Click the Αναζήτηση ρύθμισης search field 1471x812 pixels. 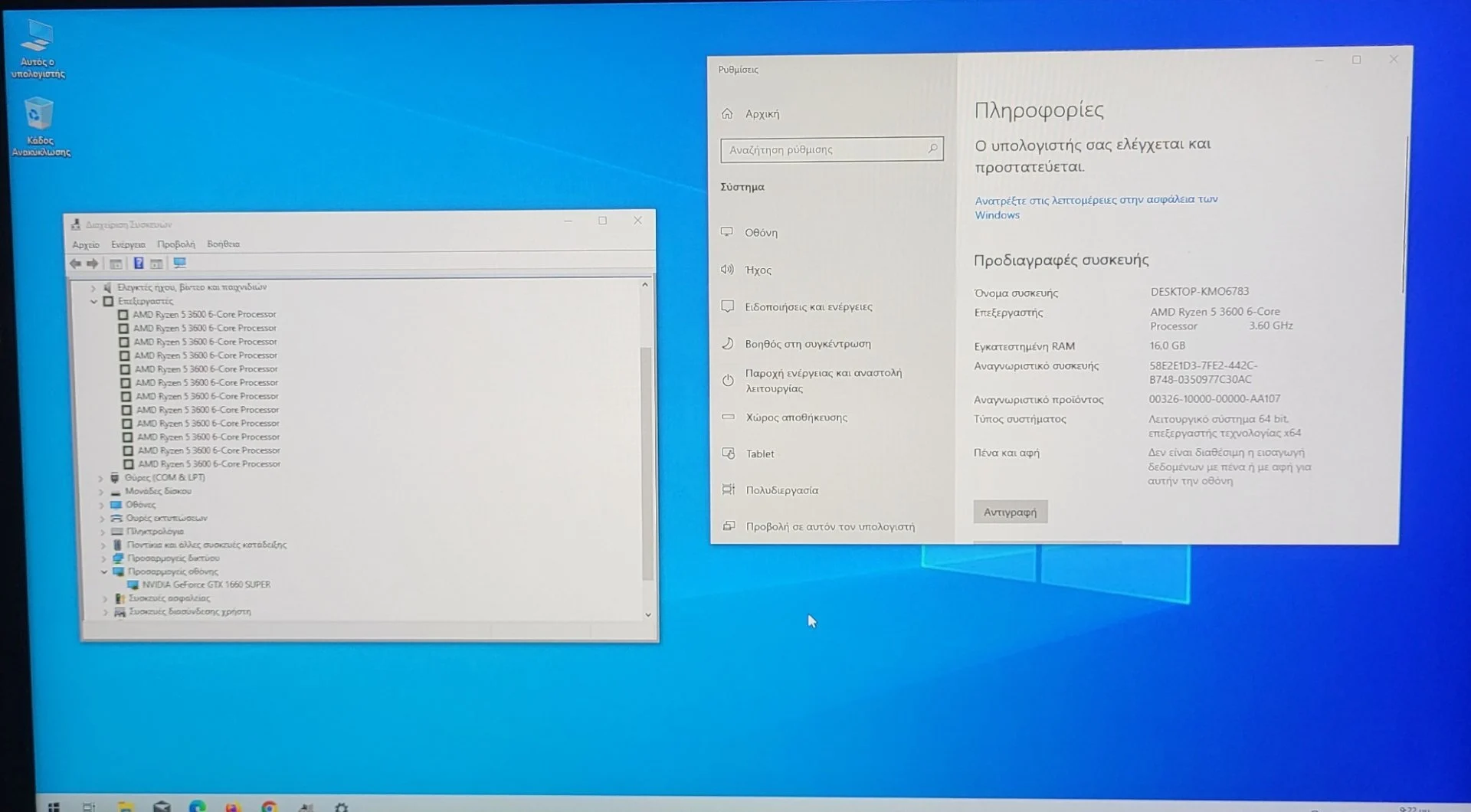[831, 149]
